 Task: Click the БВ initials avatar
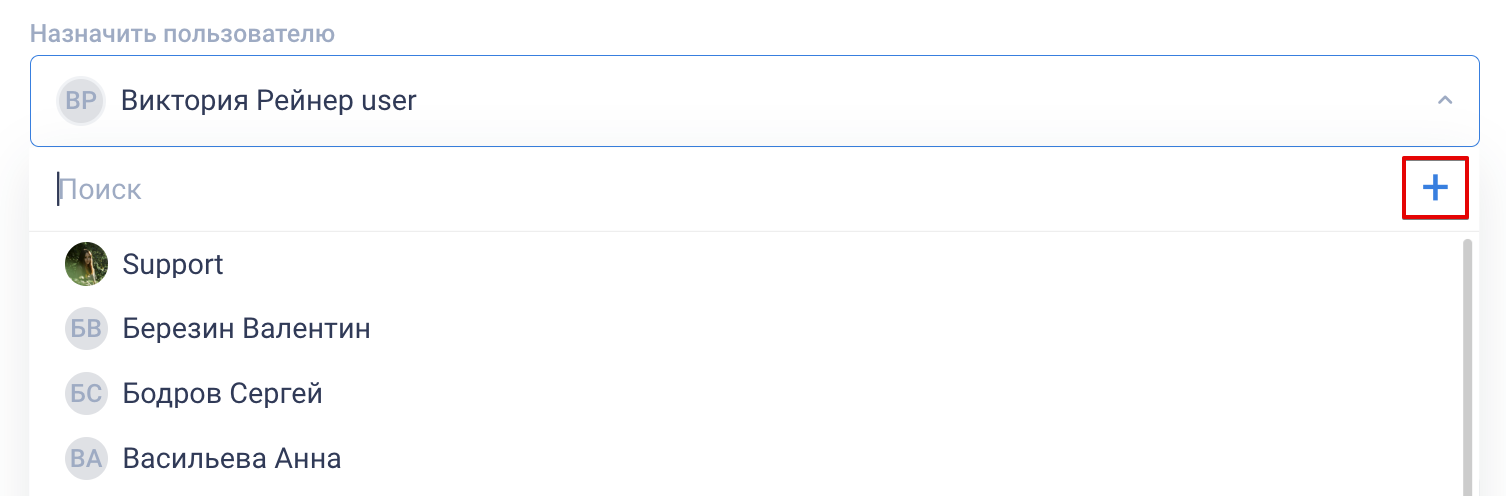[x=86, y=329]
